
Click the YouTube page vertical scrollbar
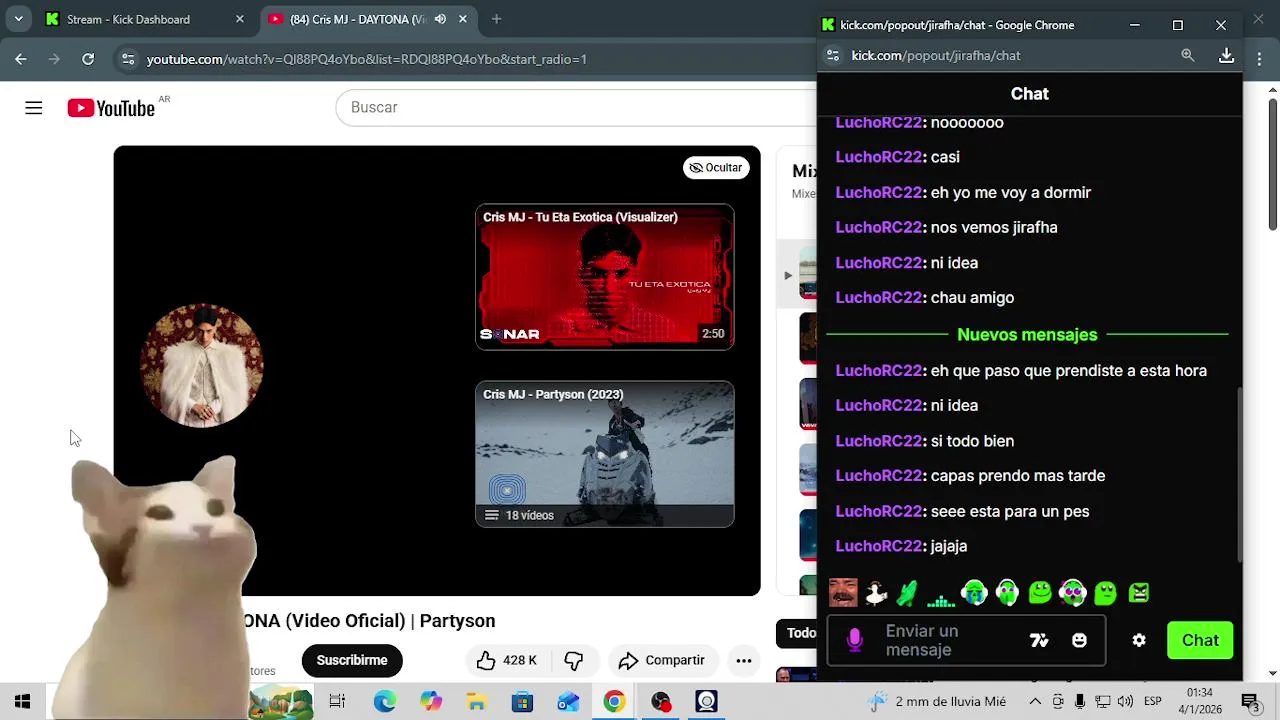pos(1272,165)
